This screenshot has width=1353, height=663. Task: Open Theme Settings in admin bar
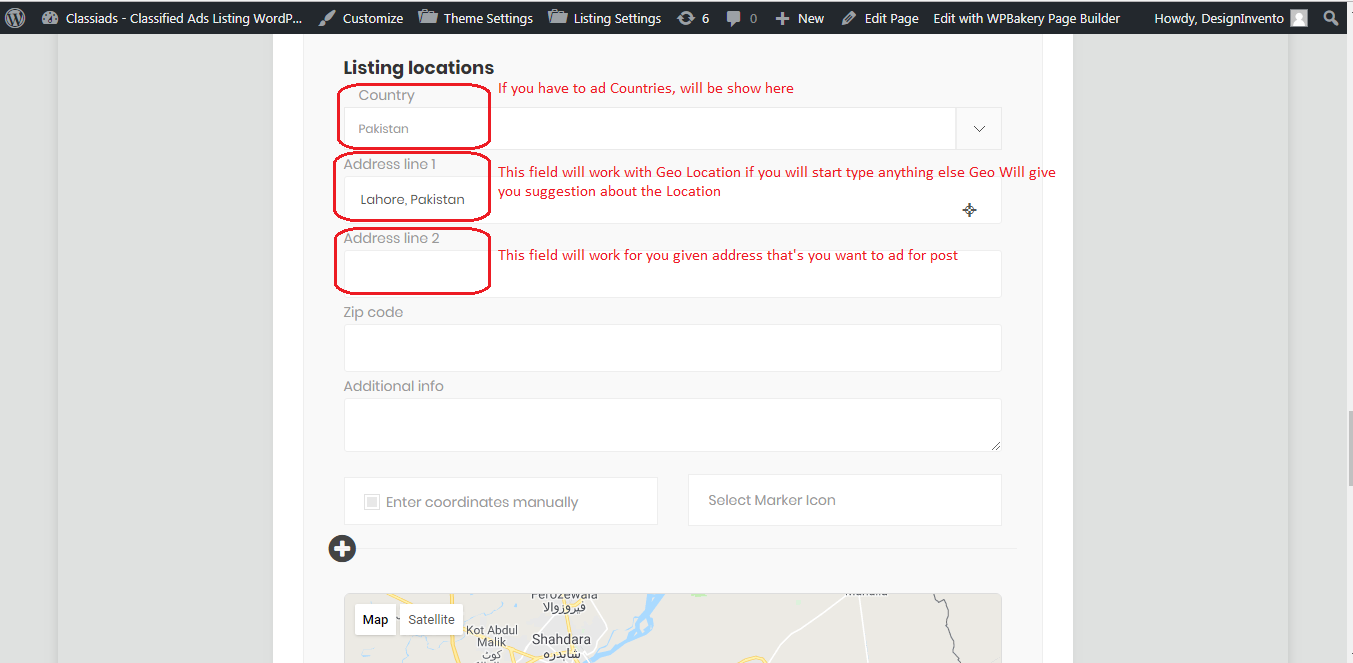[x=475, y=18]
